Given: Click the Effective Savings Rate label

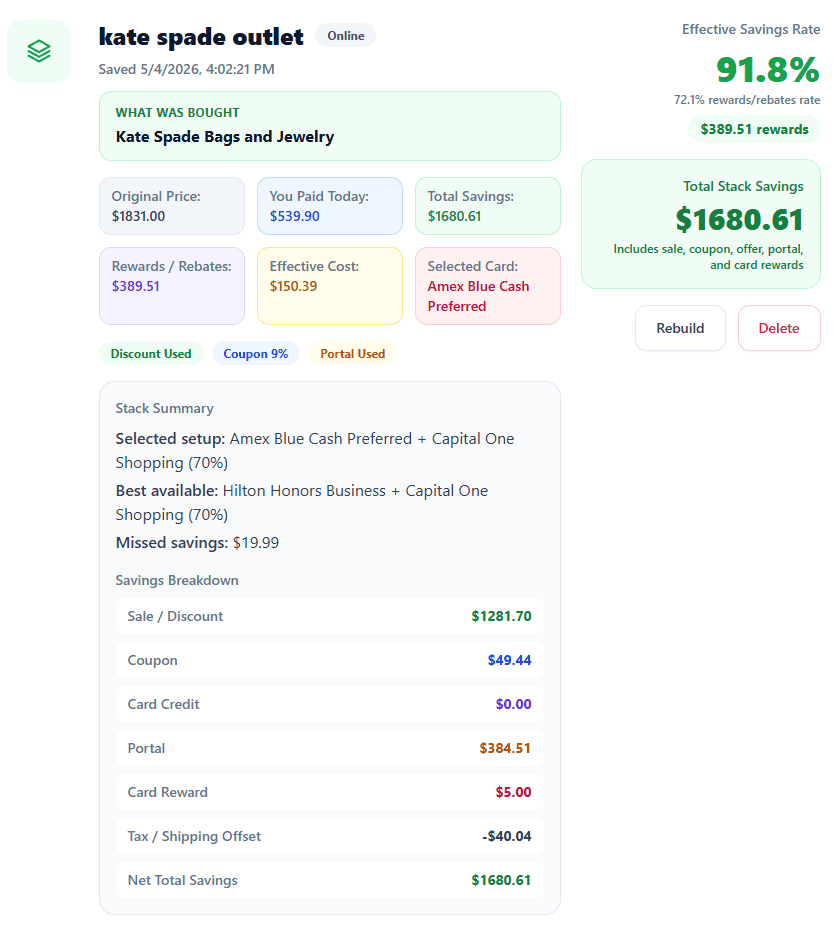Looking at the screenshot, I should (751, 29).
